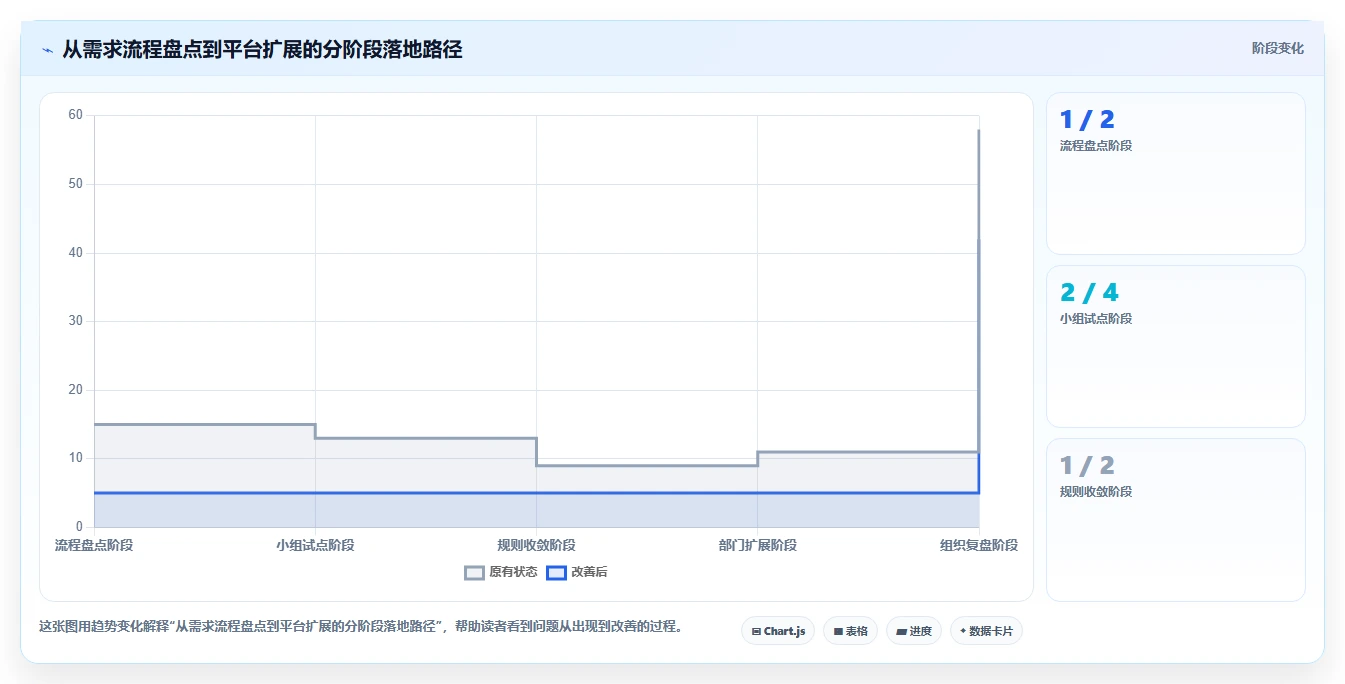Click the cyan 2 / 4 value
Image resolution: width=1345 pixels, height=684 pixels.
1089,293
